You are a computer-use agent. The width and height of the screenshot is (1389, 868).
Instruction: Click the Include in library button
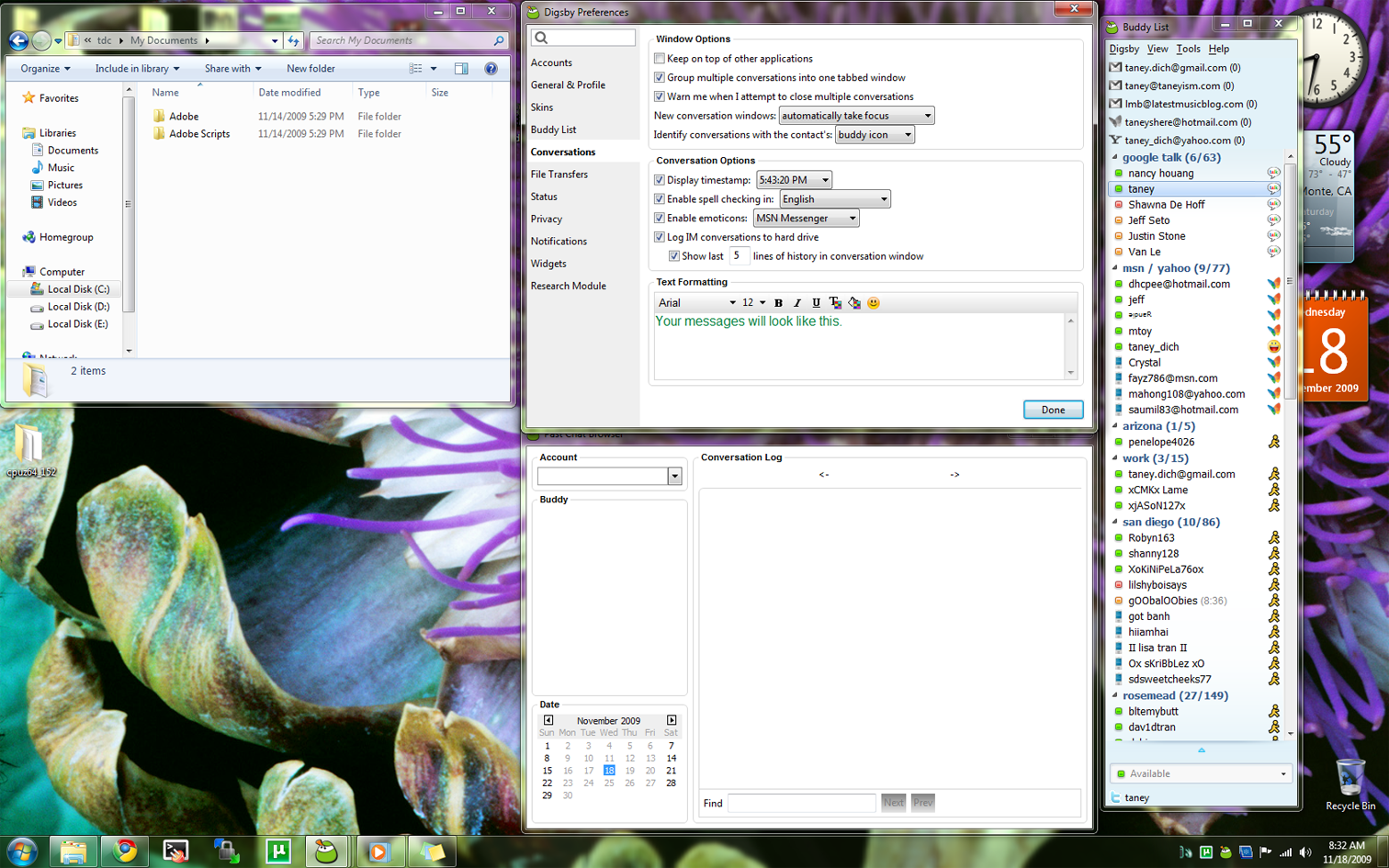137,69
